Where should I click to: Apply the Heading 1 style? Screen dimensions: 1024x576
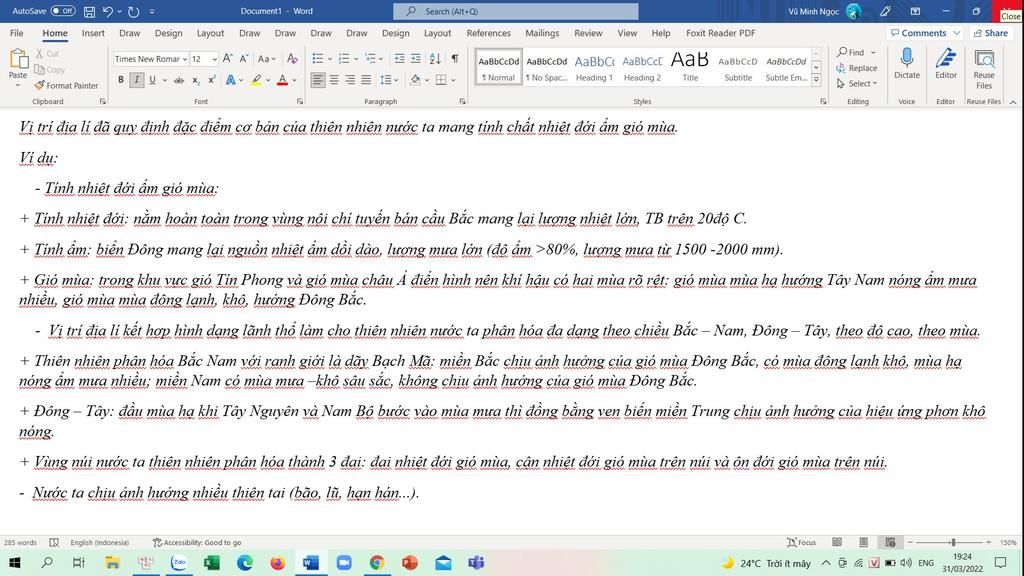point(594,67)
